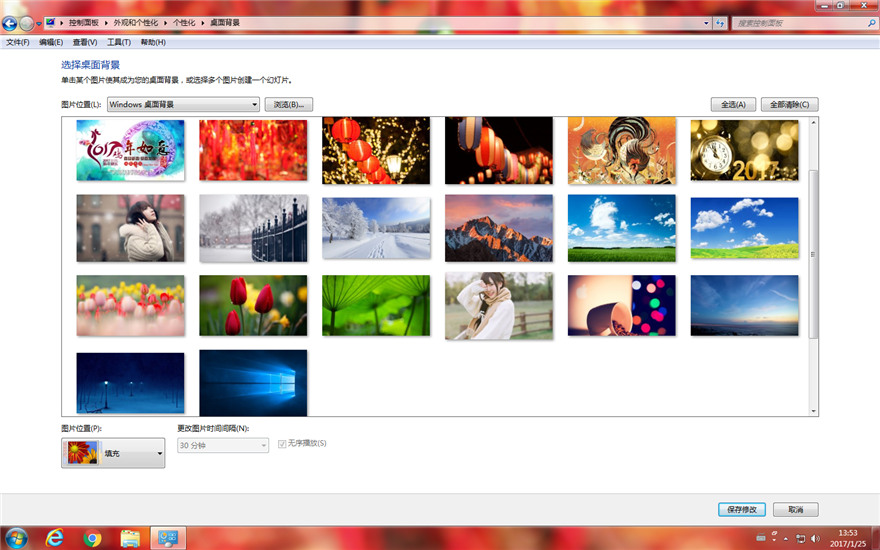Image resolution: width=880 pixels, height=550 pixels.
Task: Select the row of lanterns on black wallpaper
Action: point(499,150)
